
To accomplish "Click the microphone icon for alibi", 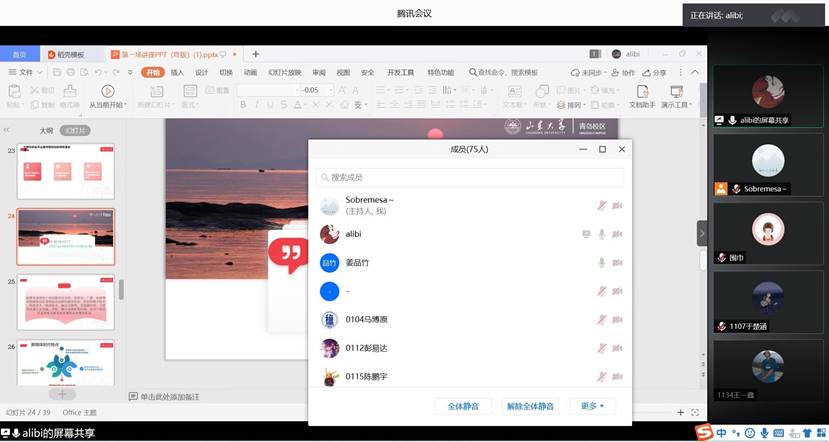I will [602, 234].
